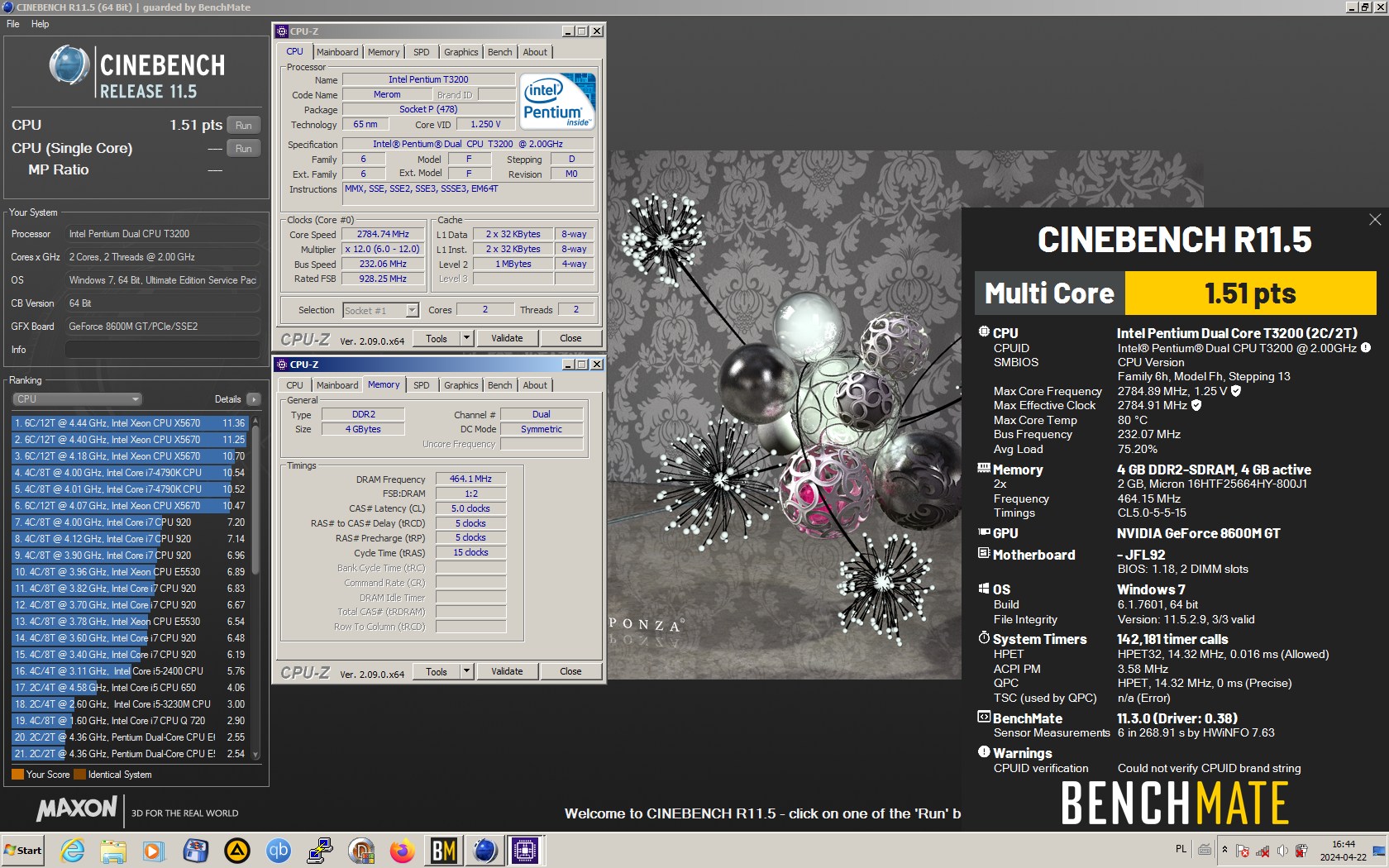Image resolution: width=1389 pixels, height=868 pixels.
Task: Click the Memory module icon in BenchMate
Action: point(984,468)
